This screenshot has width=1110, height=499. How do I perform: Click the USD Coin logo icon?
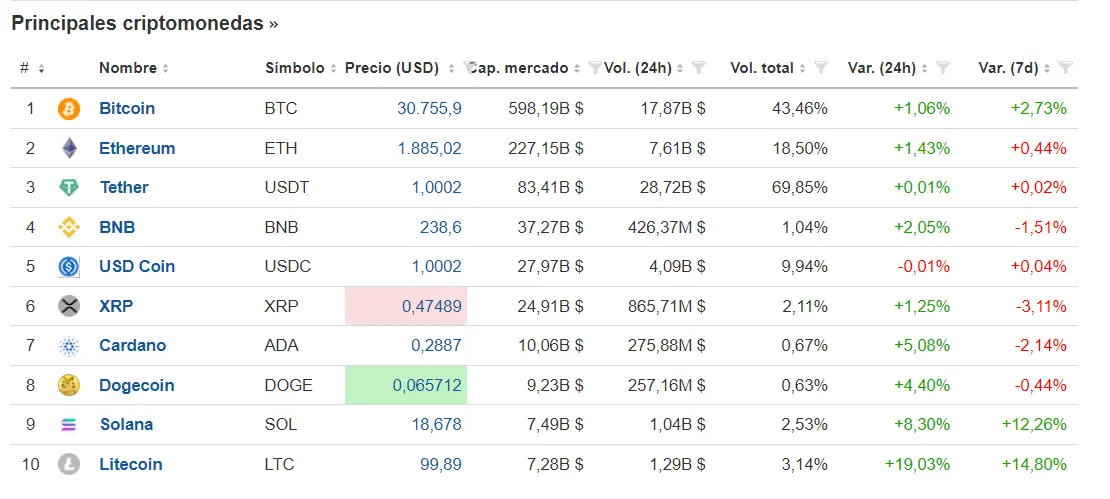[69, 267]
